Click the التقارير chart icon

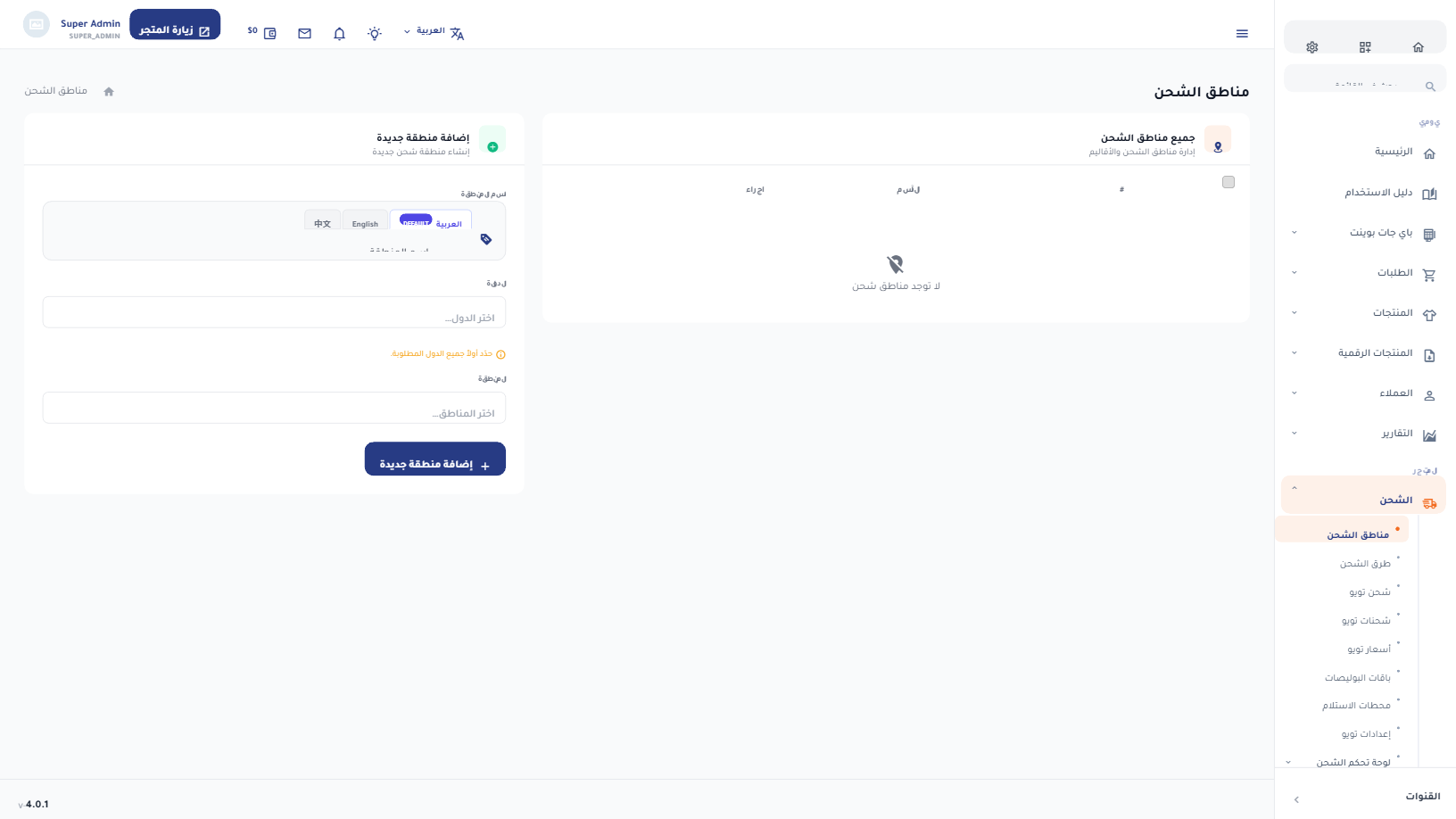(x=1429, y=434)
